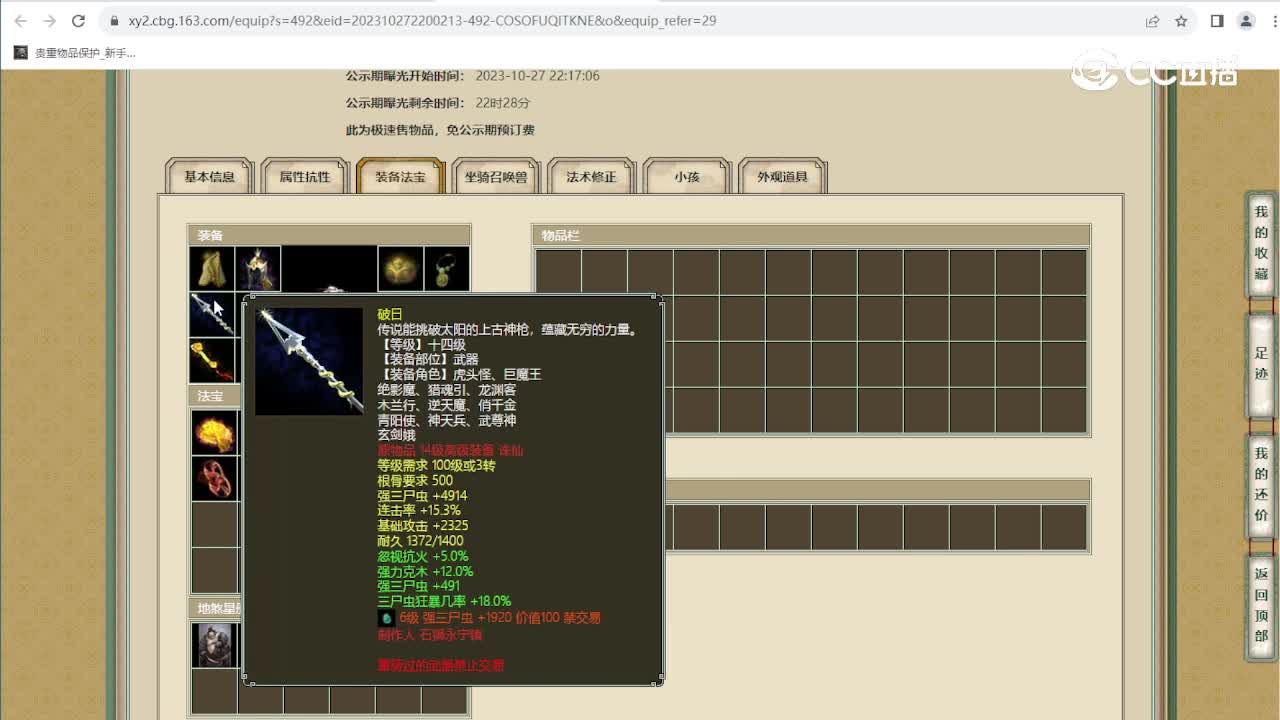Click the 强力克木 +12.0% line
1280x720 pixels.
[426, 572]
